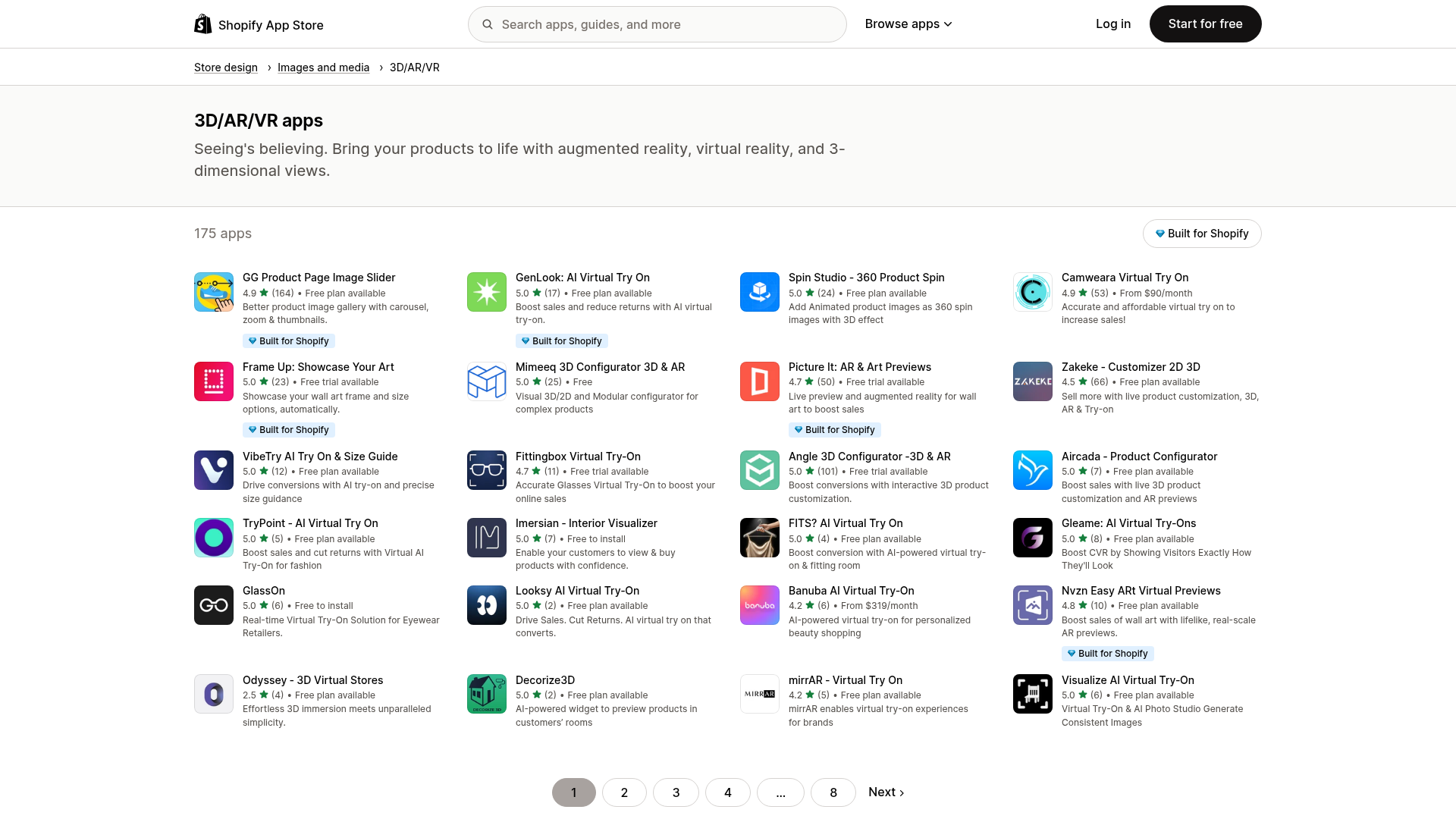This screenshot has height=819, width=1456.
Task: Open Visualize AI Virtual Try-On title
Action: coord(1128,680)
